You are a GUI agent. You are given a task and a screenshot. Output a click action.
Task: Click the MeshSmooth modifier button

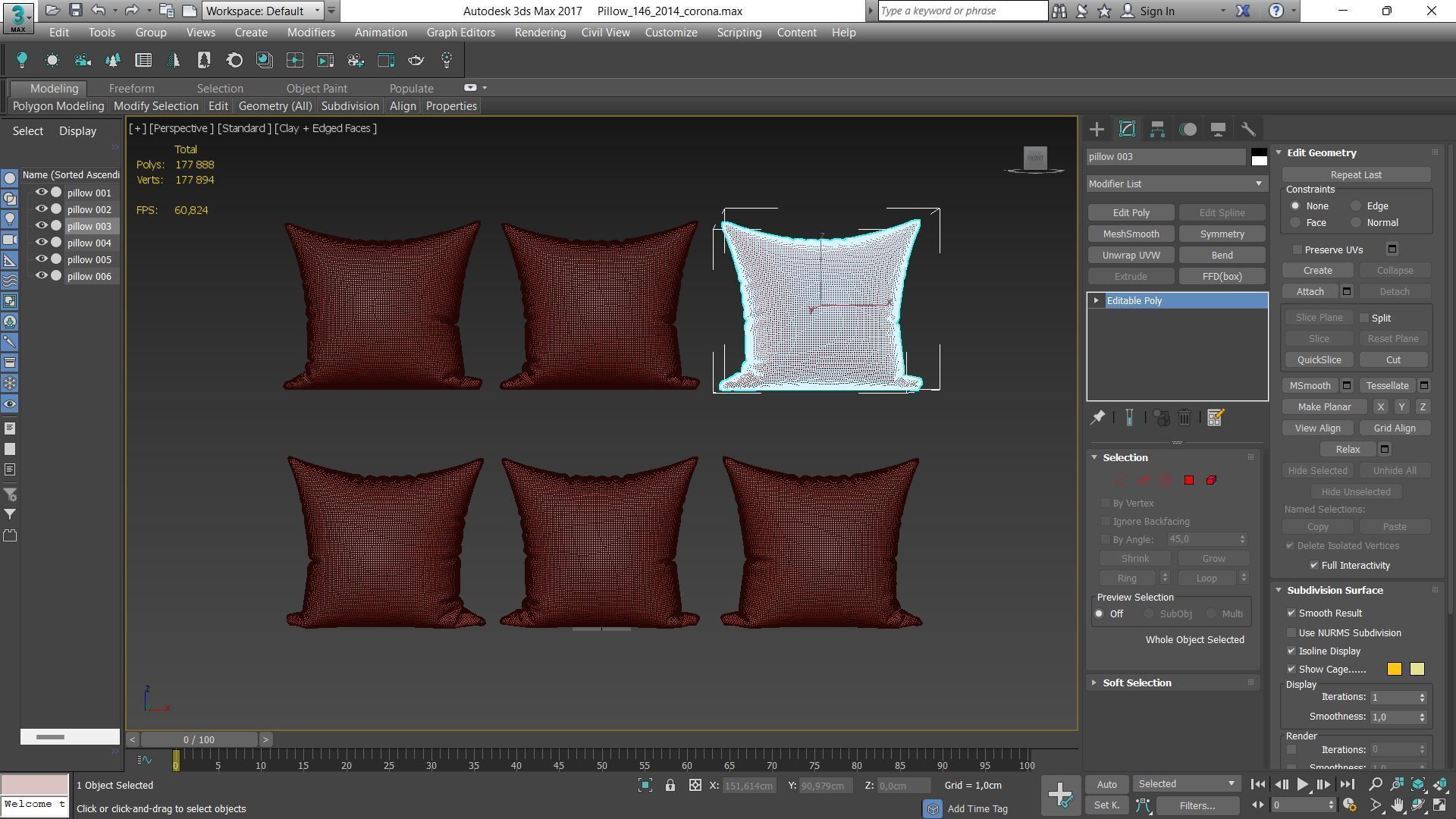(x=1131, y=234)
